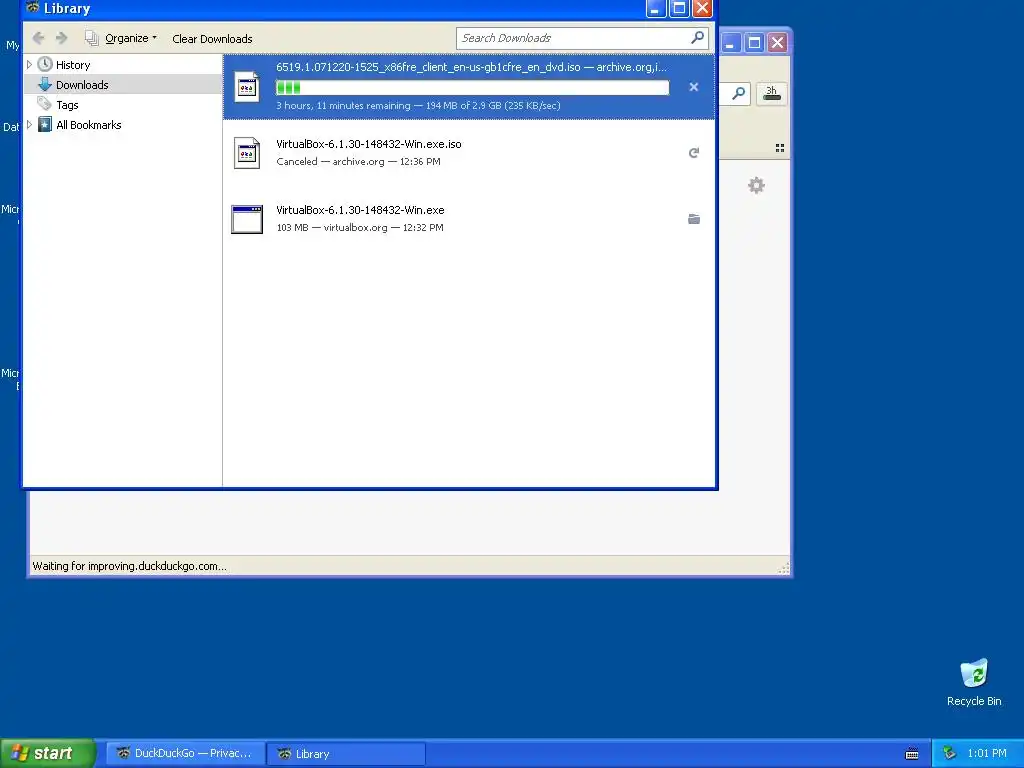Click the Library taskbar button
This screenshot has width=1024, height=768.
pyautogui.click(x=346, y=753)
